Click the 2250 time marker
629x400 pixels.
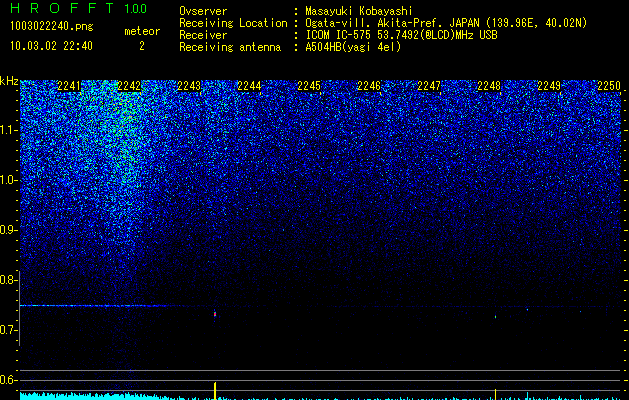coord(609,86)
